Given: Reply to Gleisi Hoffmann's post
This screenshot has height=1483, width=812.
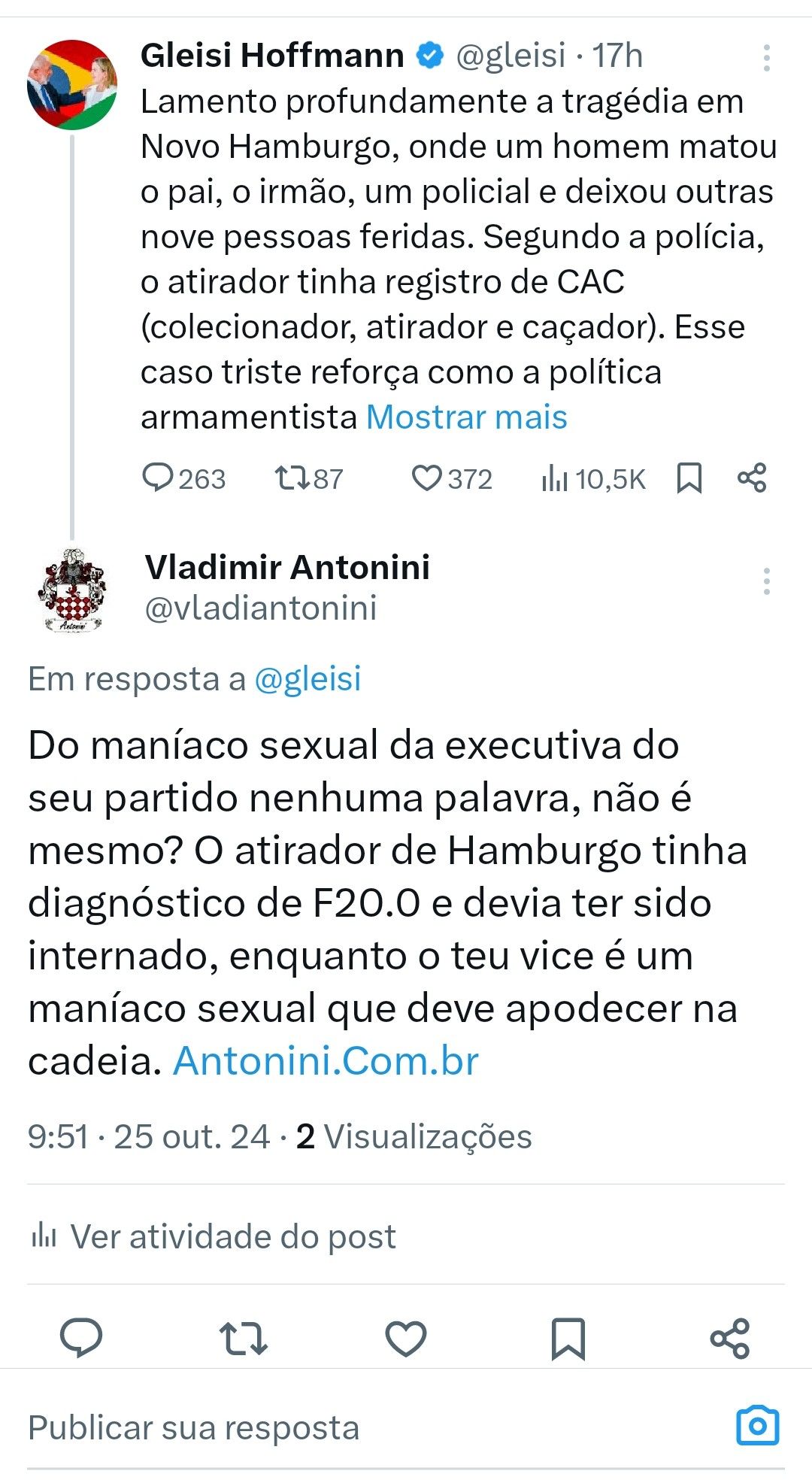Looking at the screenshot, I should click(x=158, y=478).
